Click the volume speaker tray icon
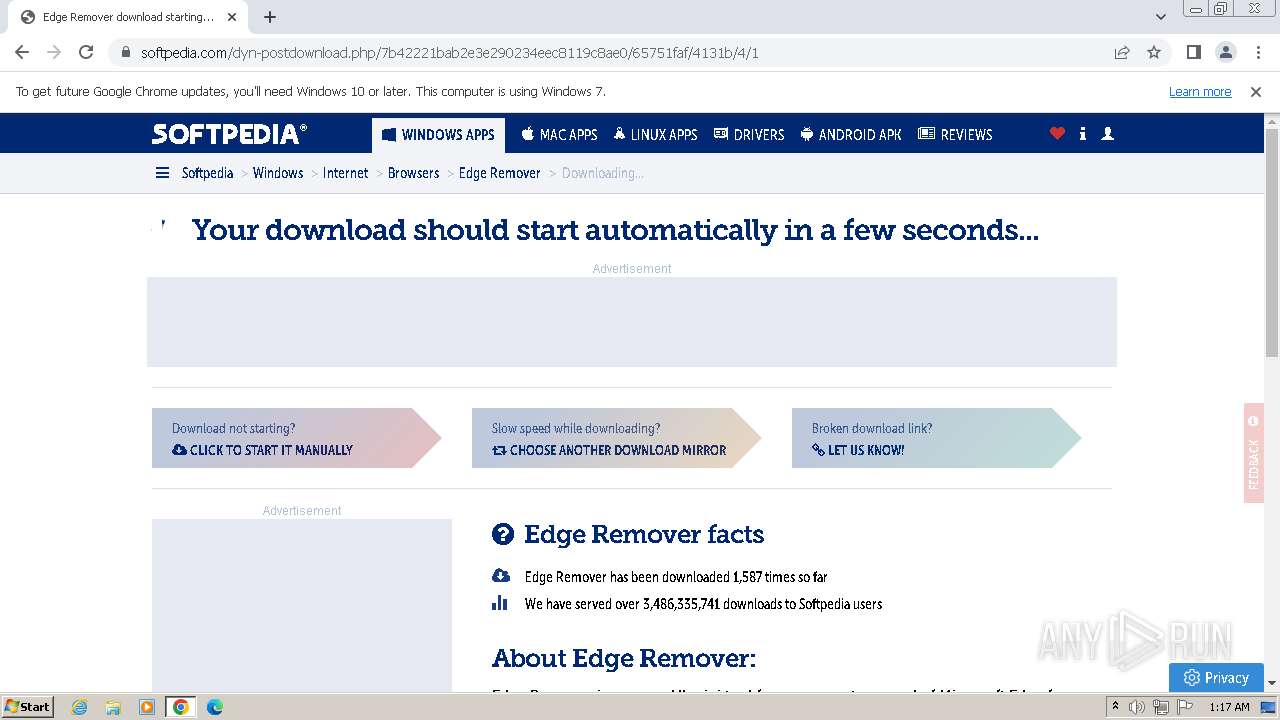Viewport: 1280px width, 720px height. [x=1137, y=707]
